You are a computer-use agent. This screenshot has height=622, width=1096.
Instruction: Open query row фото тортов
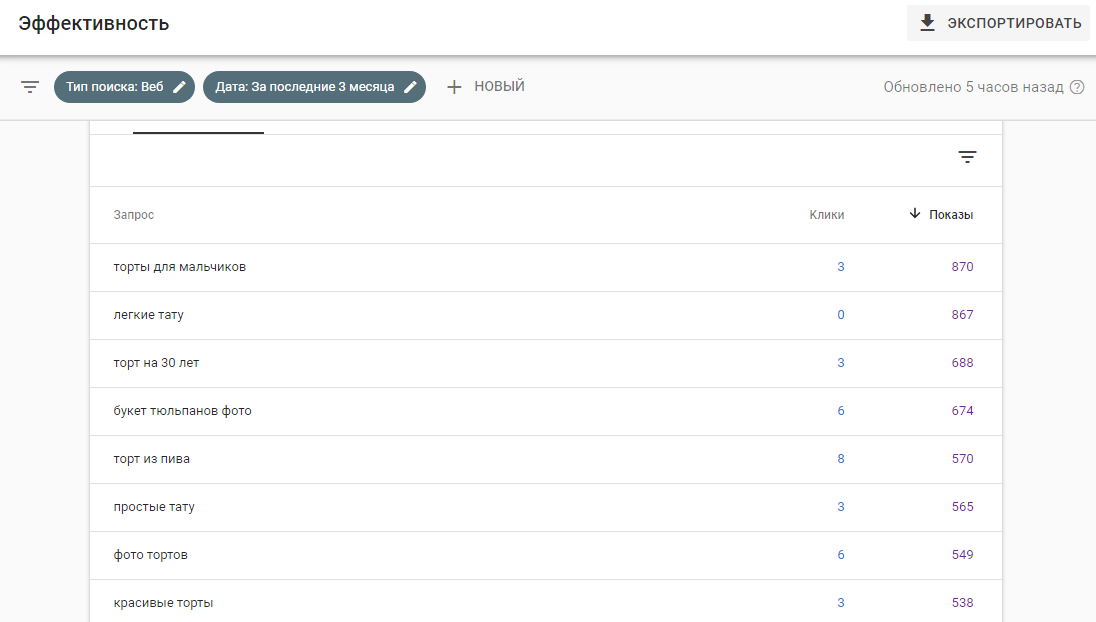click(546, 555)
